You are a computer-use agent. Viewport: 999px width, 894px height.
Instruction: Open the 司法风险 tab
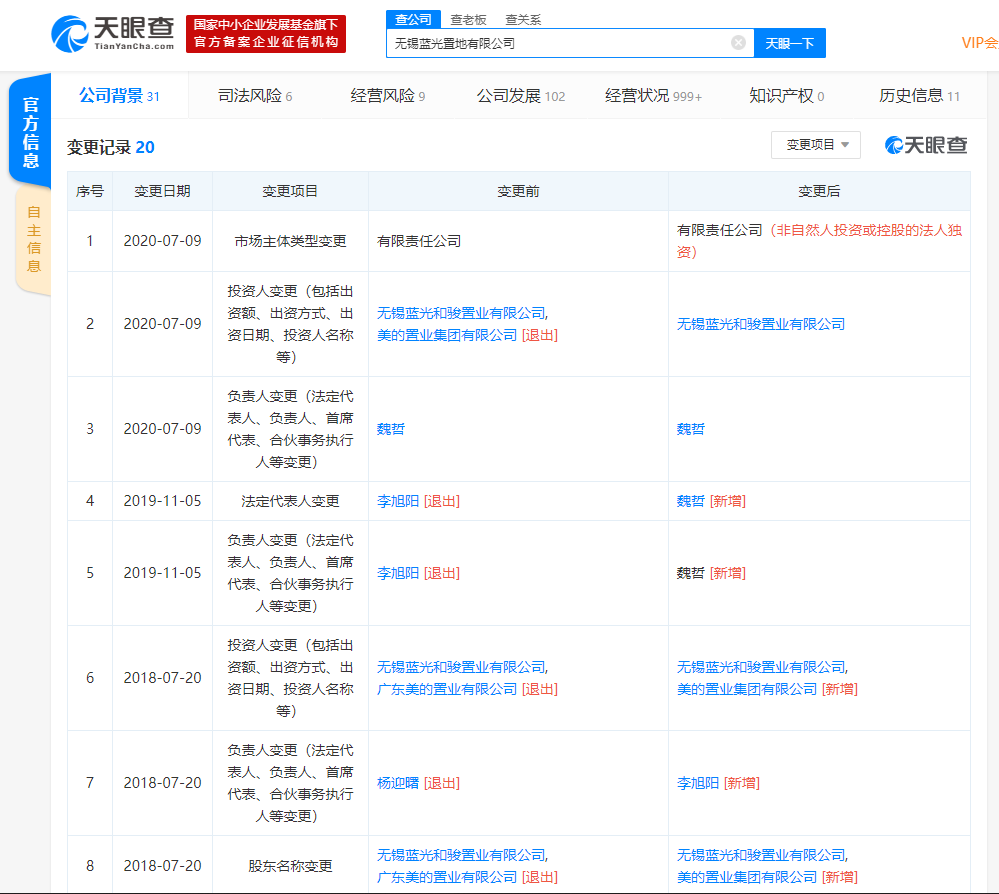click(x=247, y=96)
